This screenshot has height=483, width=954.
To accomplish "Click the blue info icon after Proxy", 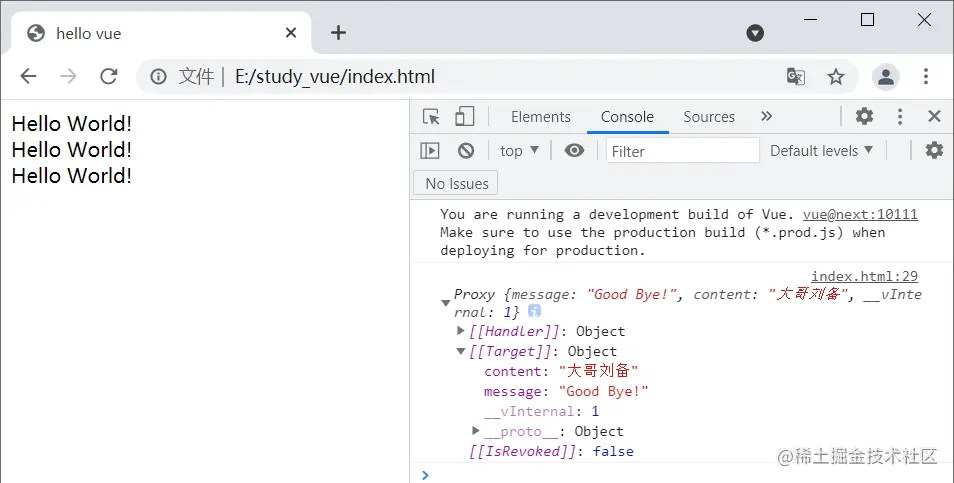I will pos(534,311).
